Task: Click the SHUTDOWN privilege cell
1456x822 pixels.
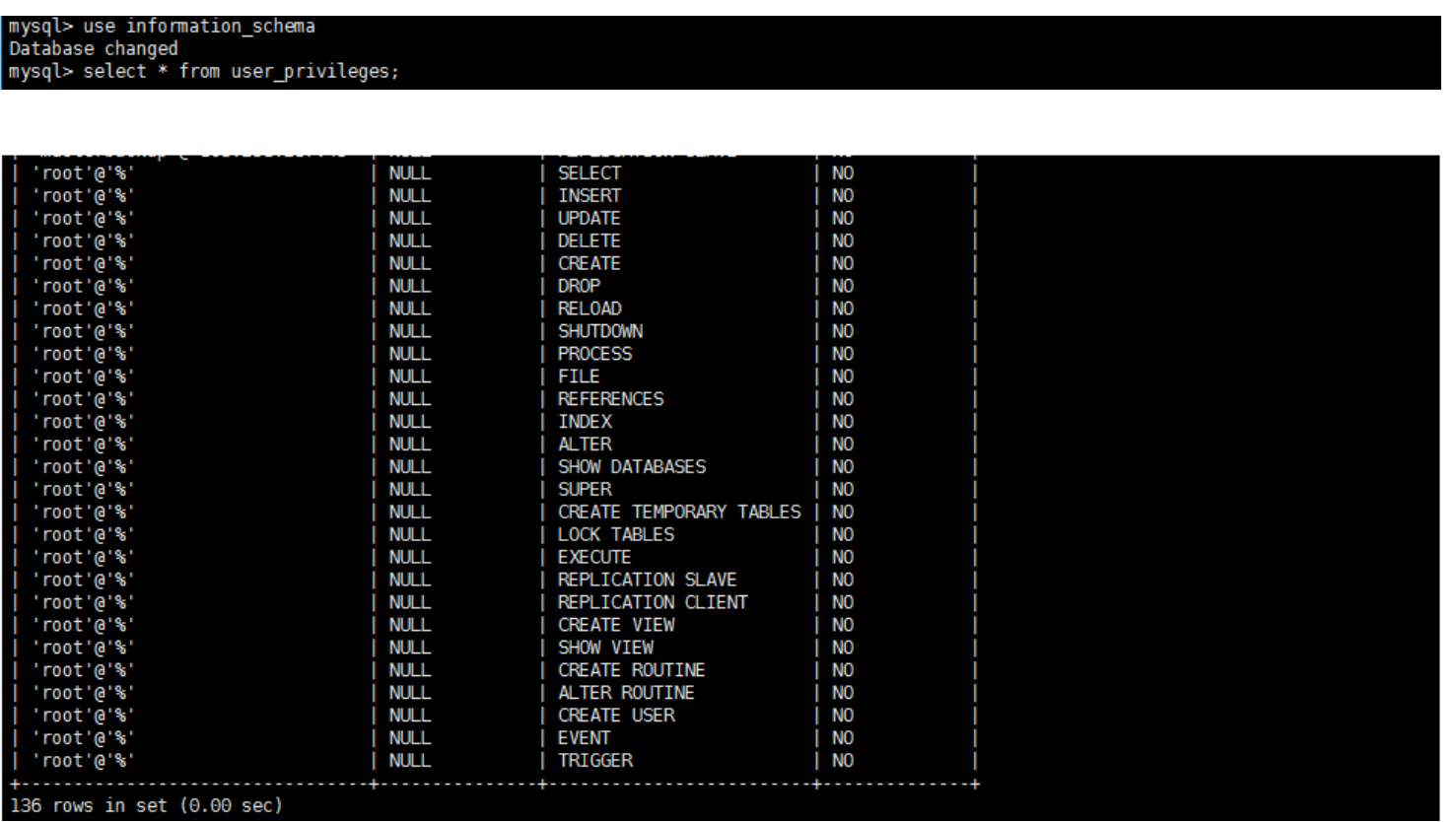Action: coord(600,331)
